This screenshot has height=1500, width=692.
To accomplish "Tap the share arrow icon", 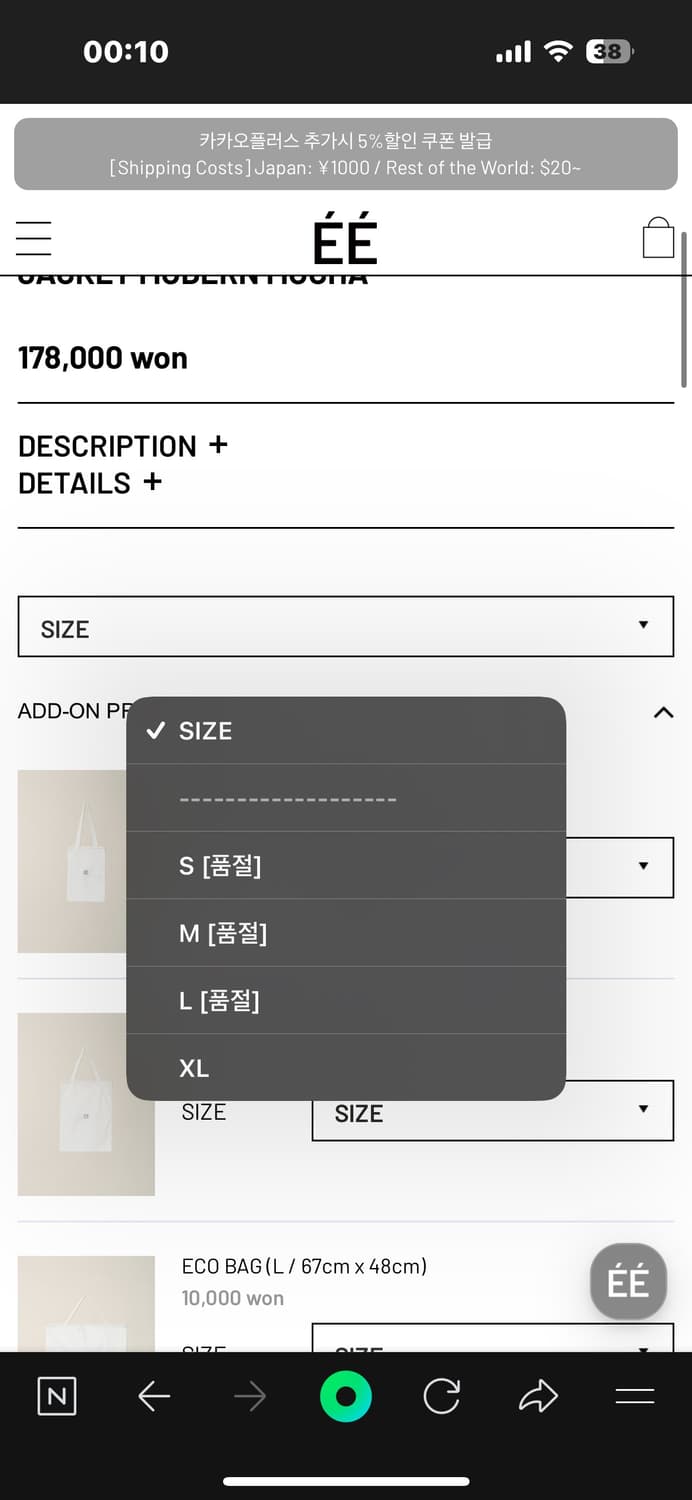I will (x=538, y=1396).
